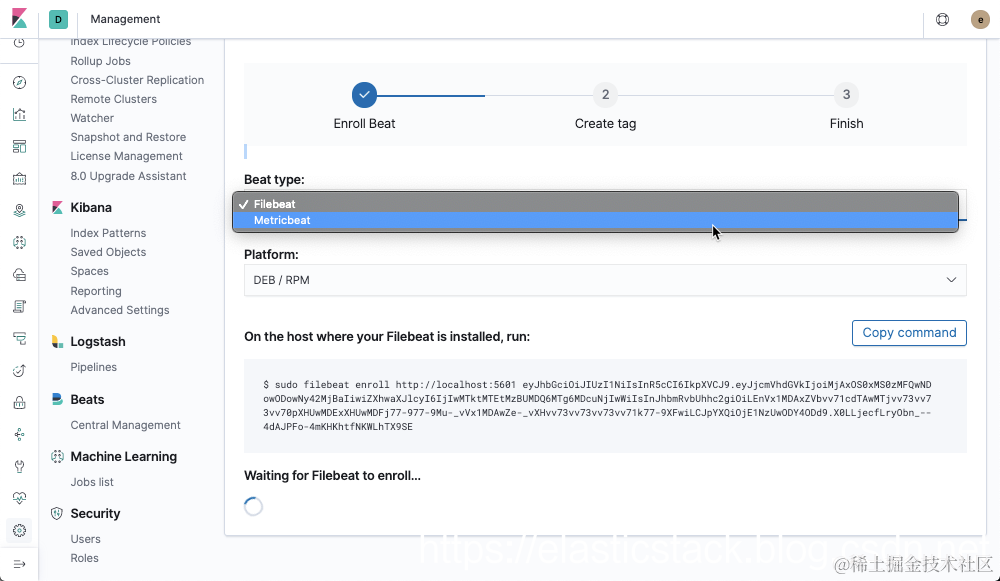Screen dimensions: 1000x581
Task: Open Management from the gear icon
Action: pyautogui.click(x=19, y=531)
